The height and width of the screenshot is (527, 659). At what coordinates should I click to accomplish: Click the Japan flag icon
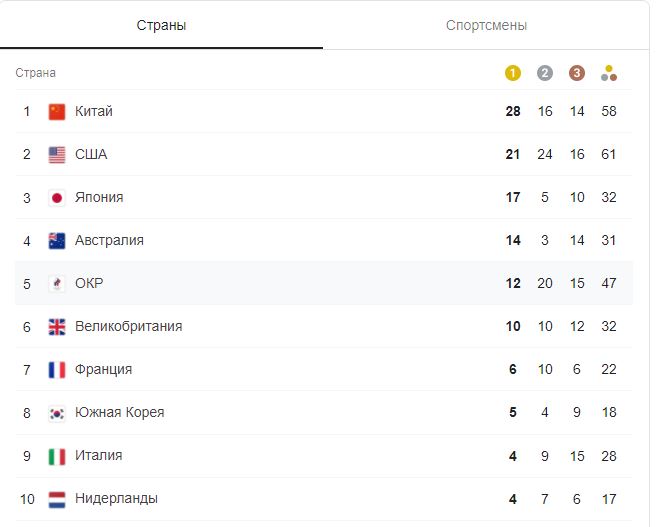57,198
